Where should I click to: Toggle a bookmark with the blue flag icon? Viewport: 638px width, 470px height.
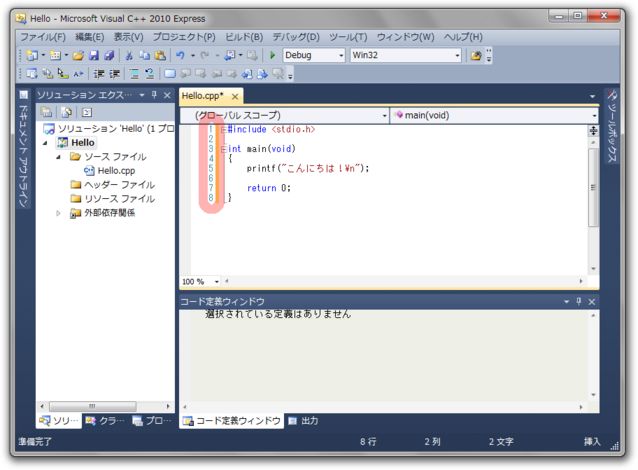[x=170, y=74]
